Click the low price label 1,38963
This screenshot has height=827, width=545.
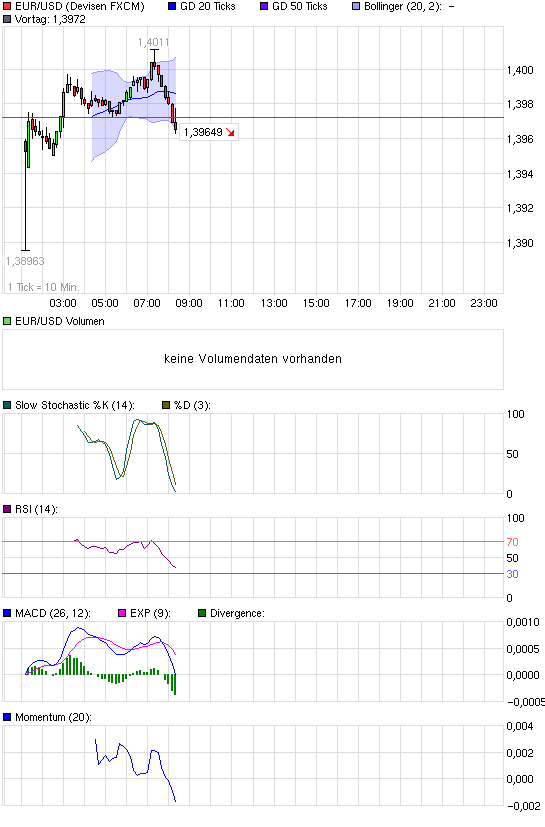pos(25,261)
